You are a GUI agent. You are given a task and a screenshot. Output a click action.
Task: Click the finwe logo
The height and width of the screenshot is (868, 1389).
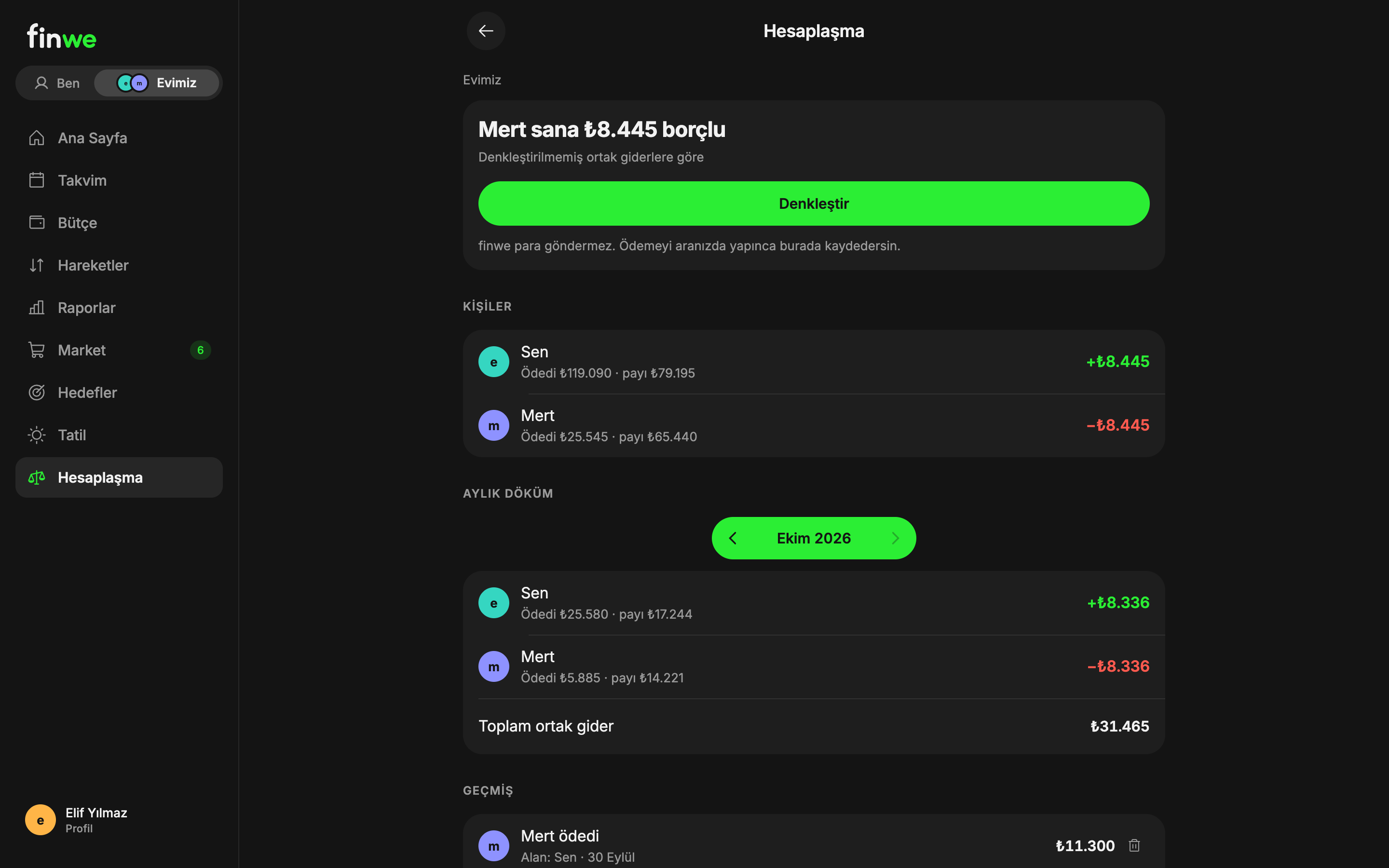pyautogui.click(x=62, y=37)
